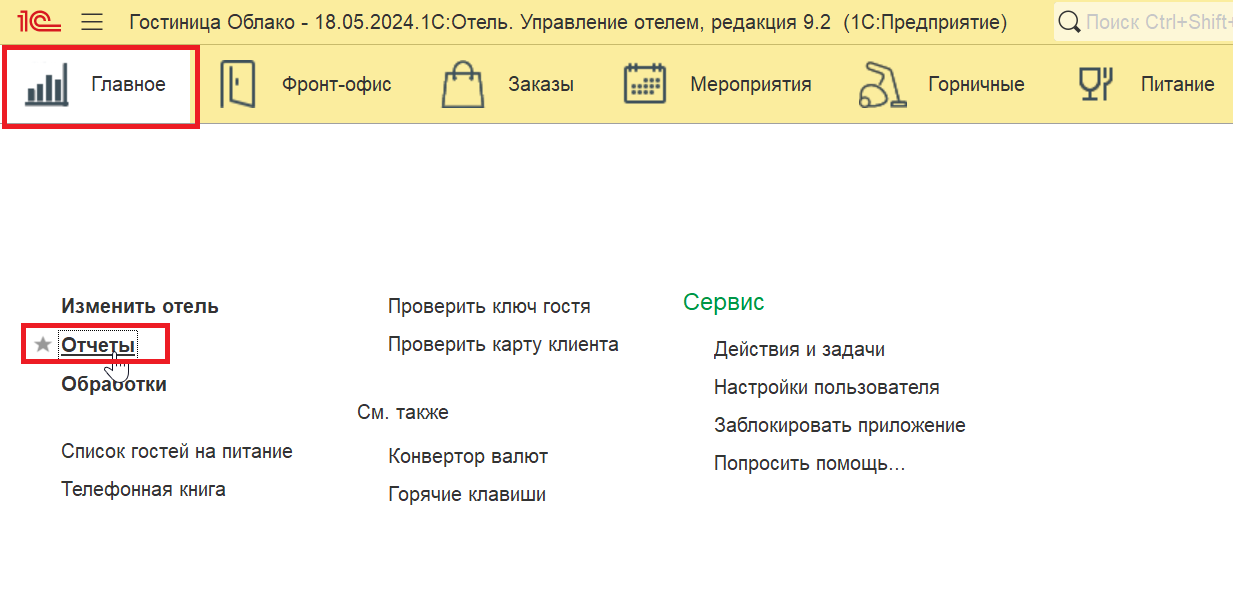Open Изменить отель command
This screenshot has height=595, width=1233.
(x=140, y=307)
